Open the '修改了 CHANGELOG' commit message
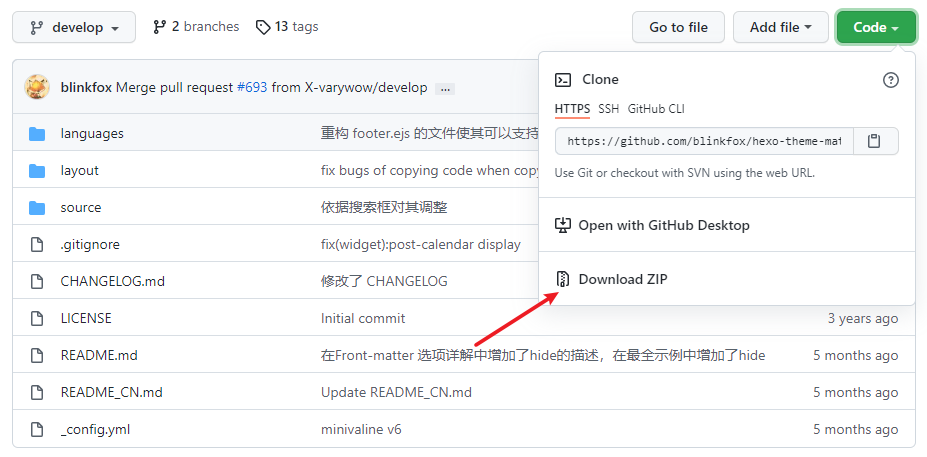This screenshot has height=457, width=927. 384,281
